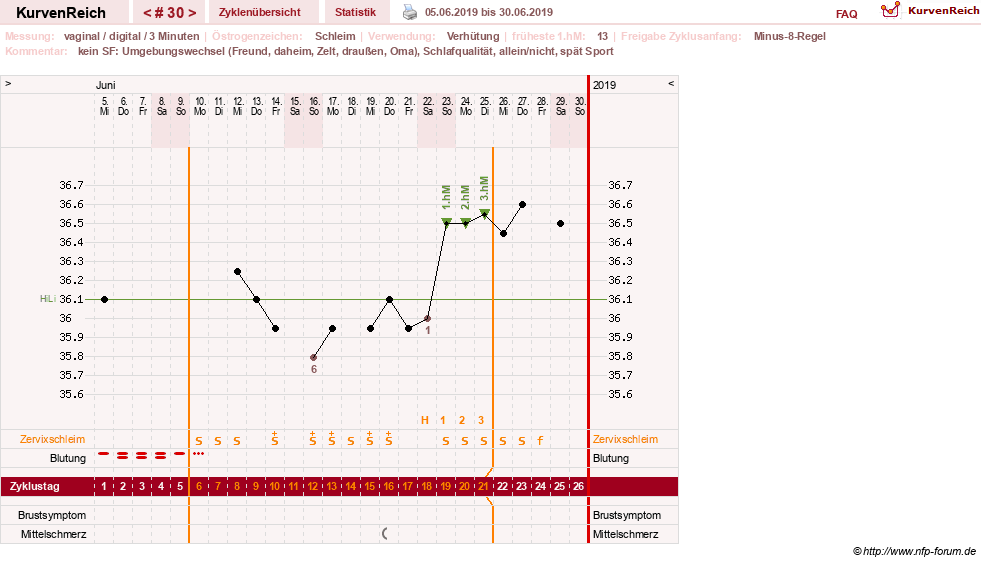The width and height of the screenshot is (981, 563).
Task: Click the KurvenReich crown logo icon
Action: [x=890, y=10]
